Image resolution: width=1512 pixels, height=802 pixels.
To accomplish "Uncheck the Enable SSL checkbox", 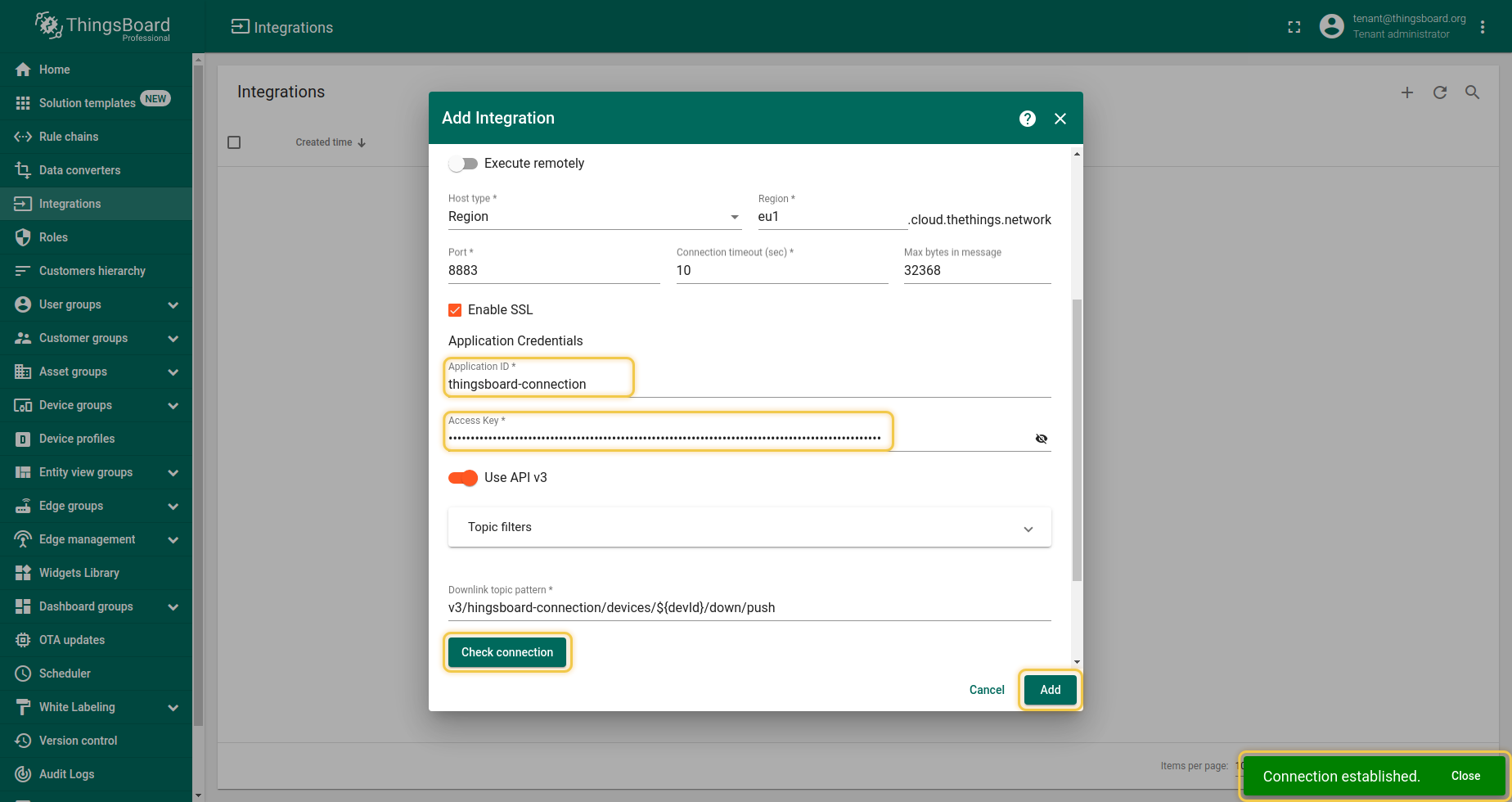I will [x=455, y=310].
